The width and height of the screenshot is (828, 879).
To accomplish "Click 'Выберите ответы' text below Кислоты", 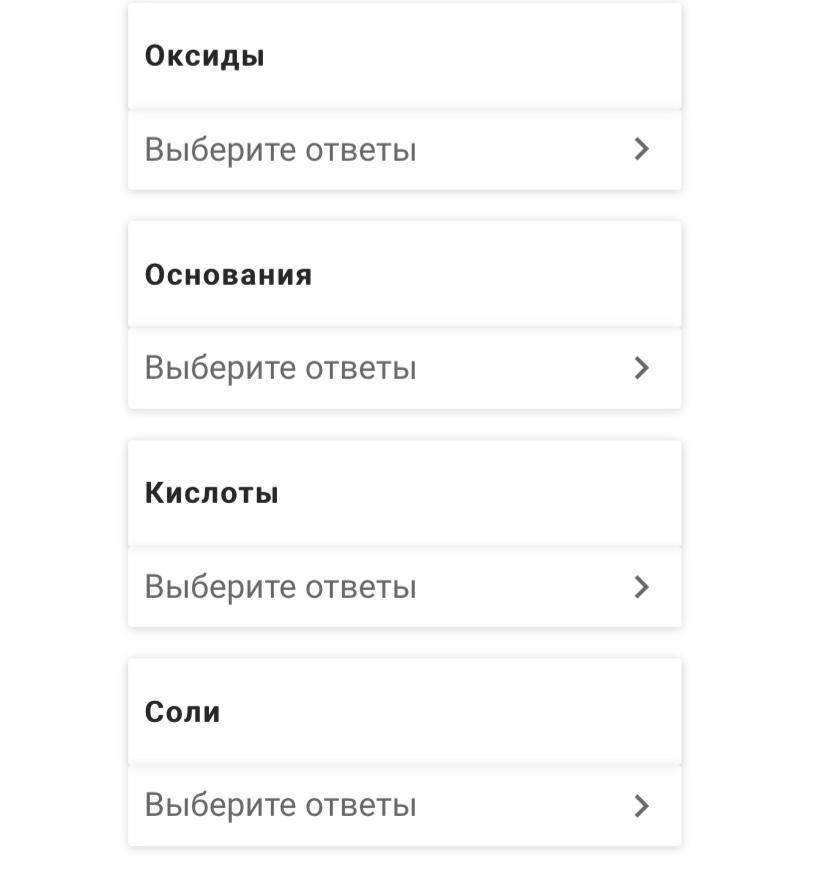I will [x=280, y=587].
